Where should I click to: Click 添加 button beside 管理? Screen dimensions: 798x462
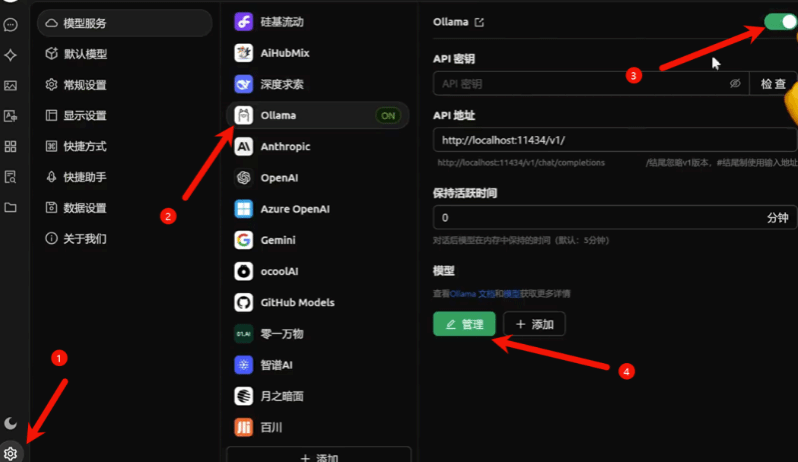coord(534,324)
